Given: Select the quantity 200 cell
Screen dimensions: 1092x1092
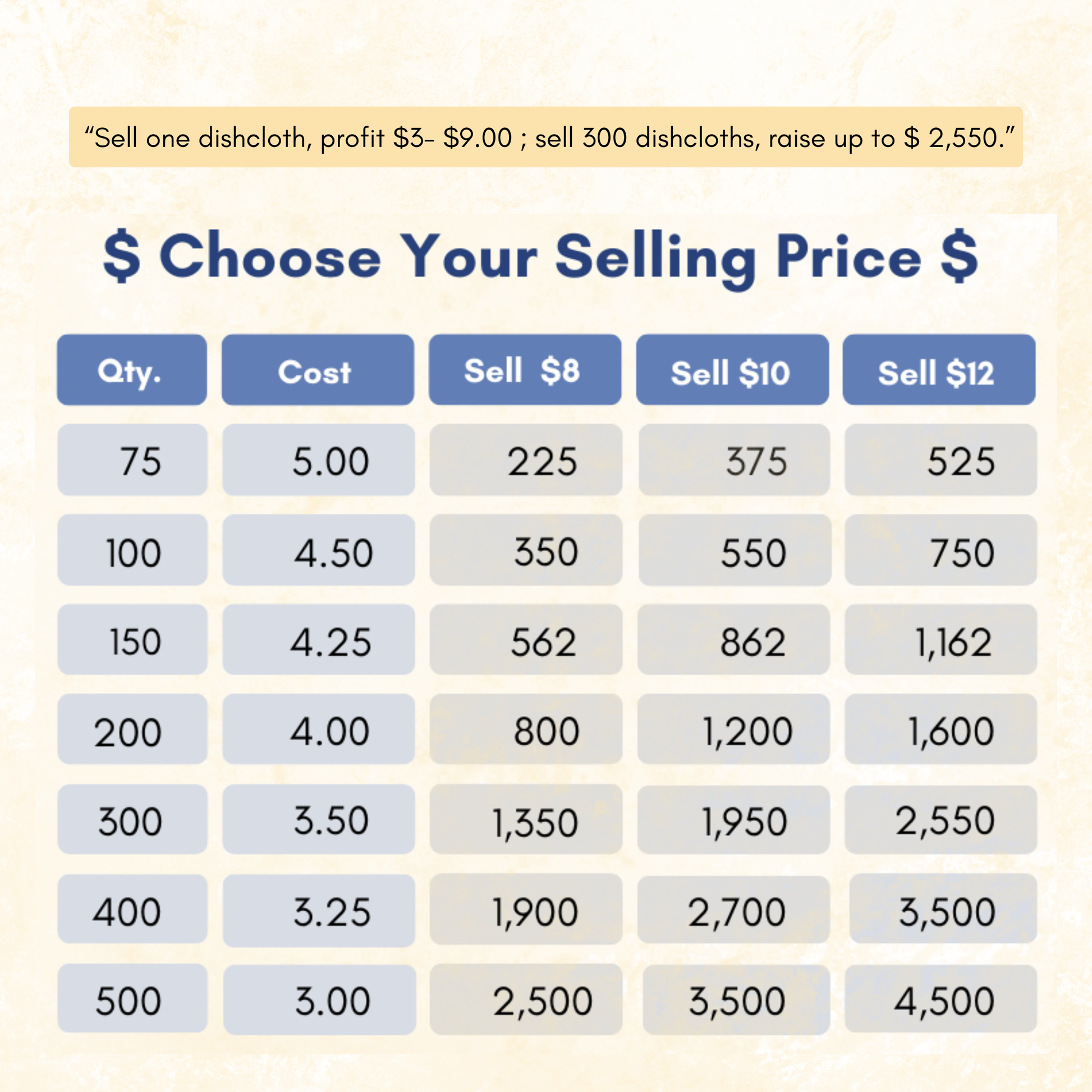Looking at the screenshot, I should (x=132, y=729).
